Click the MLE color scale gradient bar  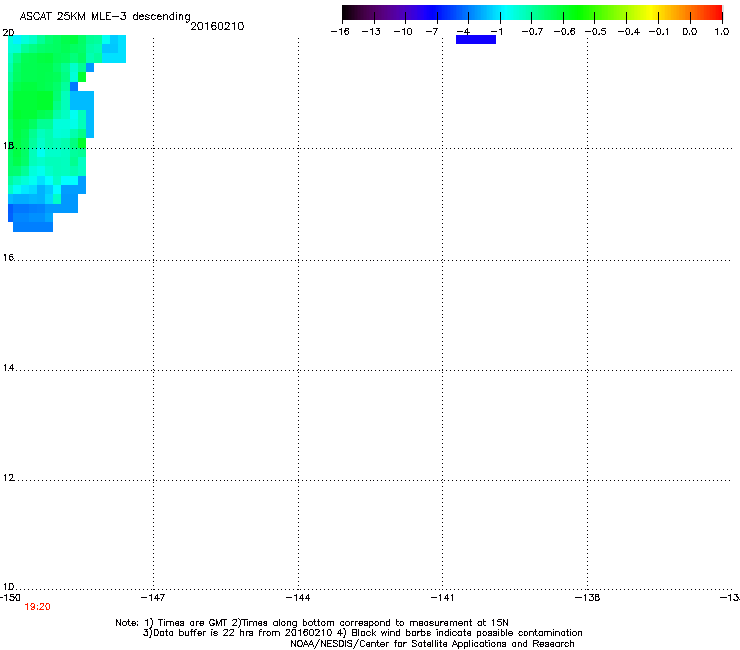tap(532, 13)
